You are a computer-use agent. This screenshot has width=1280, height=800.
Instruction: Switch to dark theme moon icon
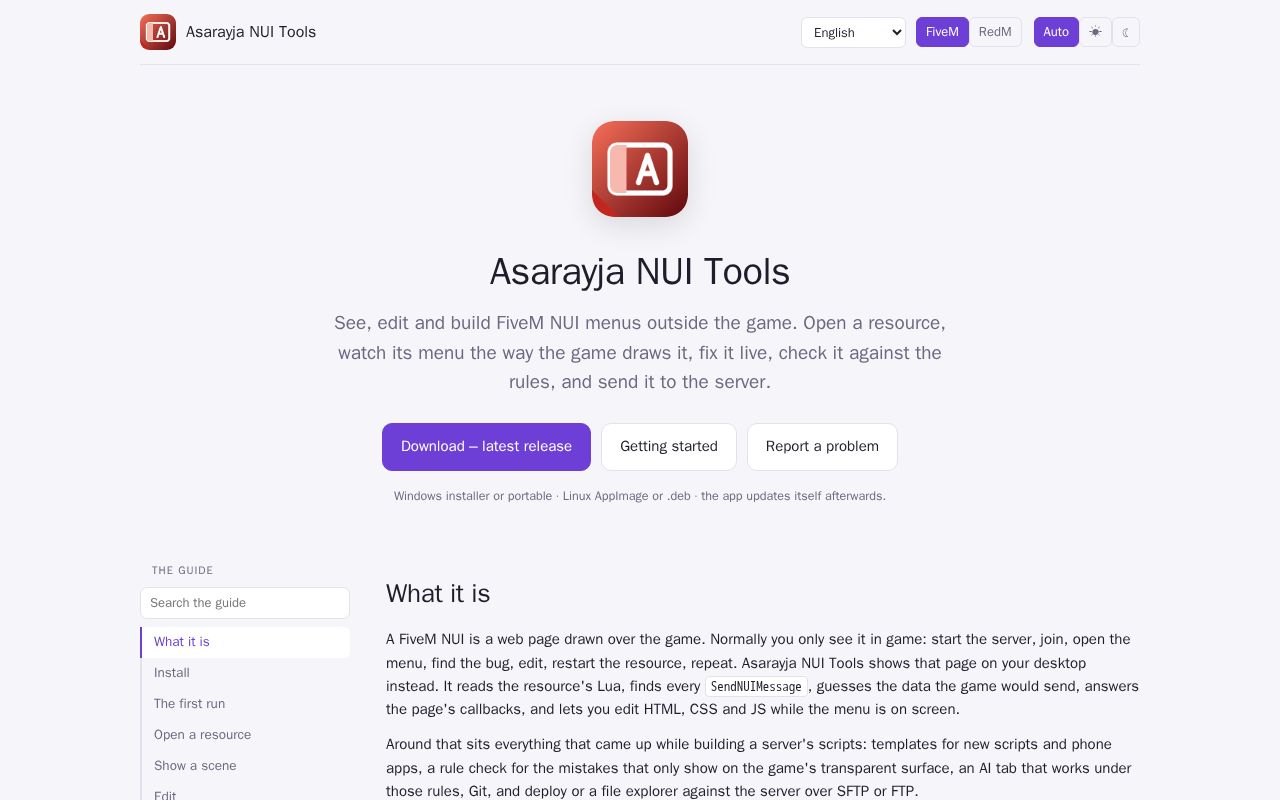(1126, 32)
